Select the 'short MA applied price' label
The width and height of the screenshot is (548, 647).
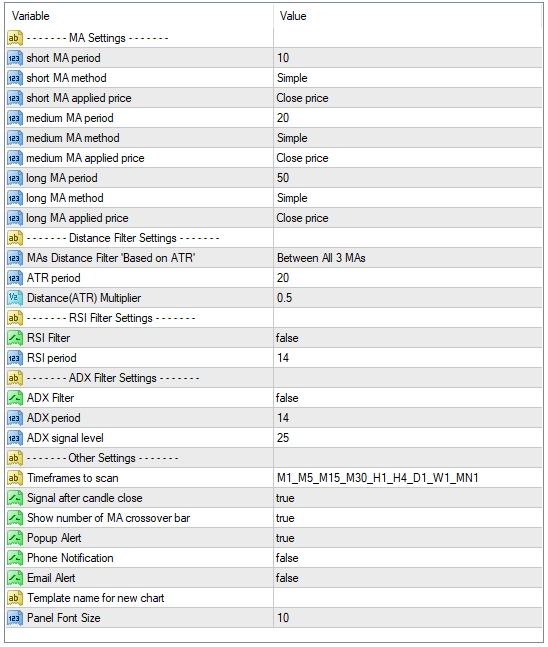pyautogui.click(x=79, y=98)
